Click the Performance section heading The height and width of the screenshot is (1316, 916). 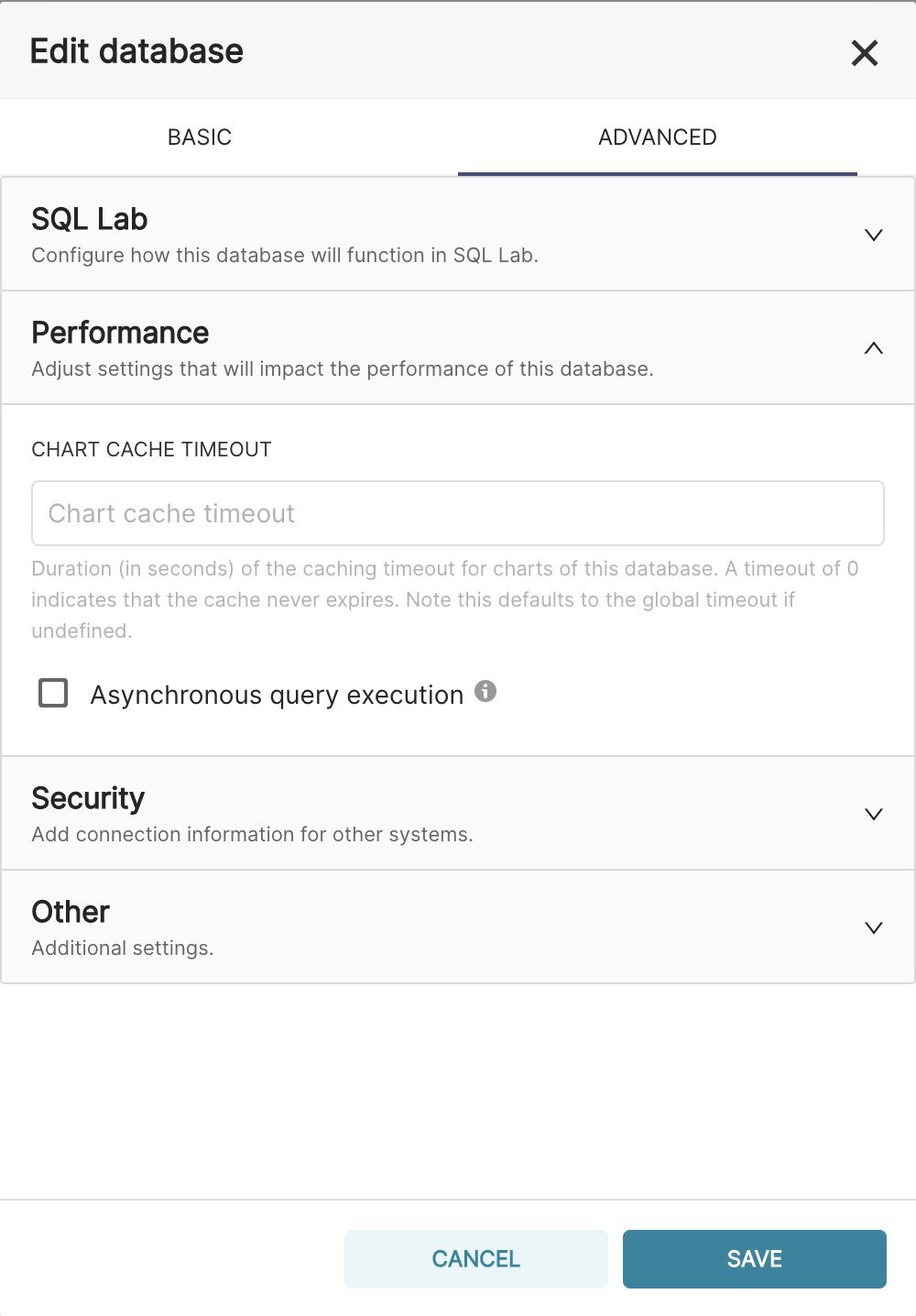click(x=120, y=334)
